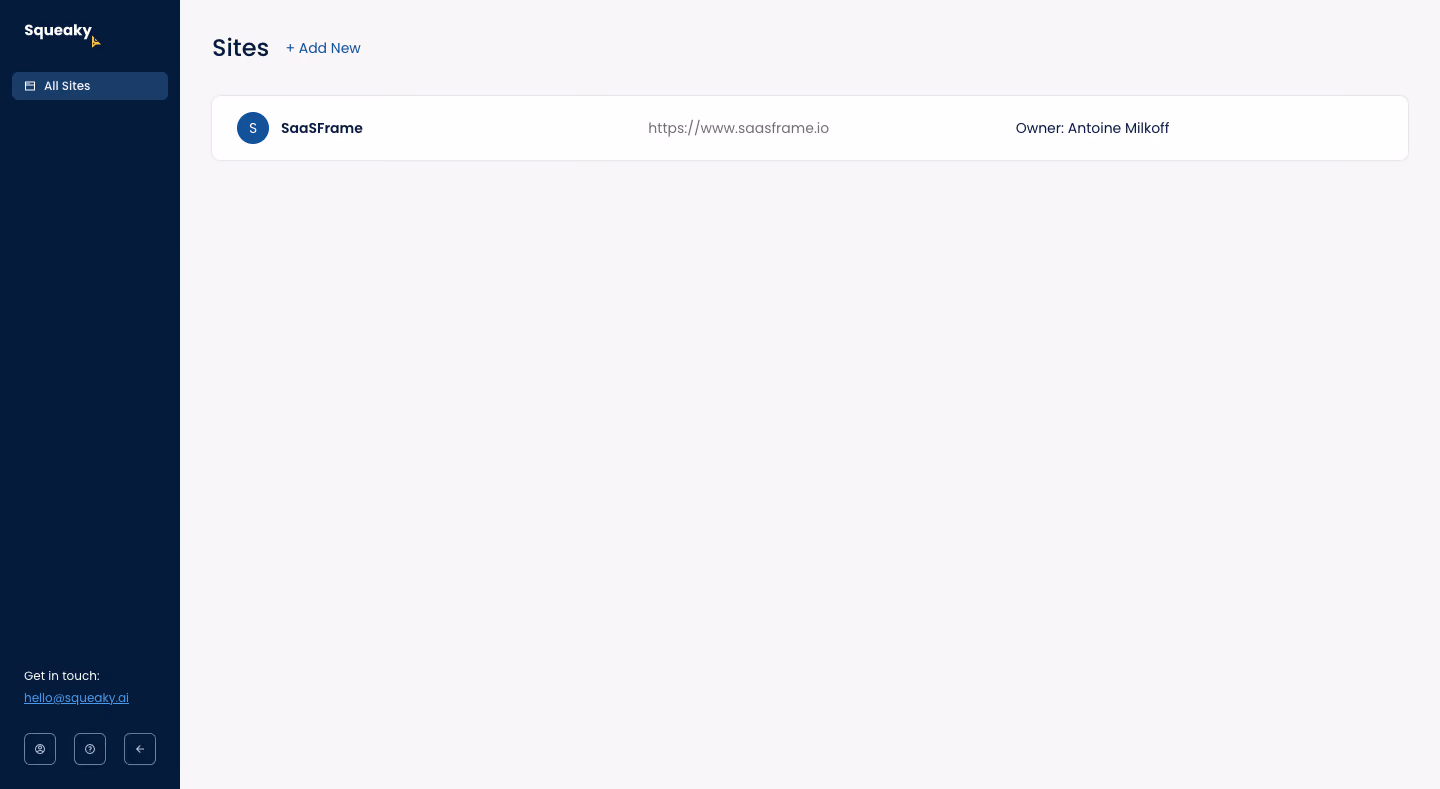Open the SaaSFrame site name
1440x789 pixels.
pos(322,128)
